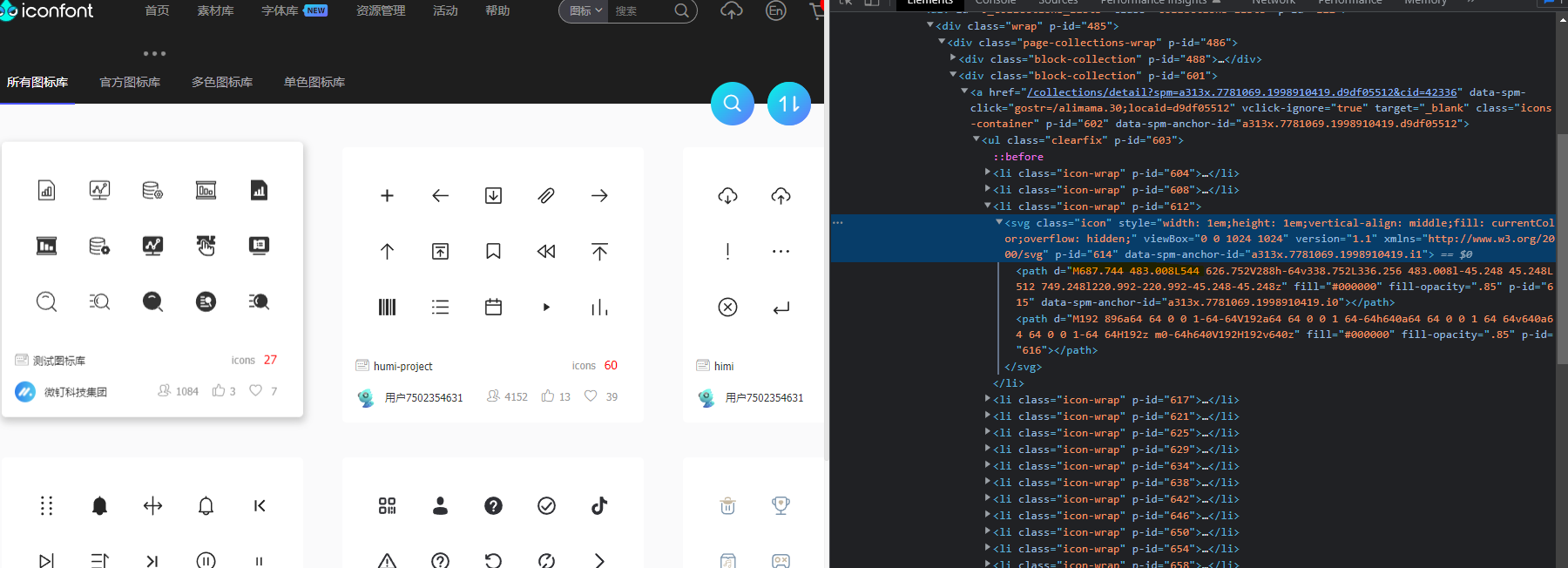1568x568 pixels.
Task: Select the circled X icon in himi card
Action: point(728,307)
